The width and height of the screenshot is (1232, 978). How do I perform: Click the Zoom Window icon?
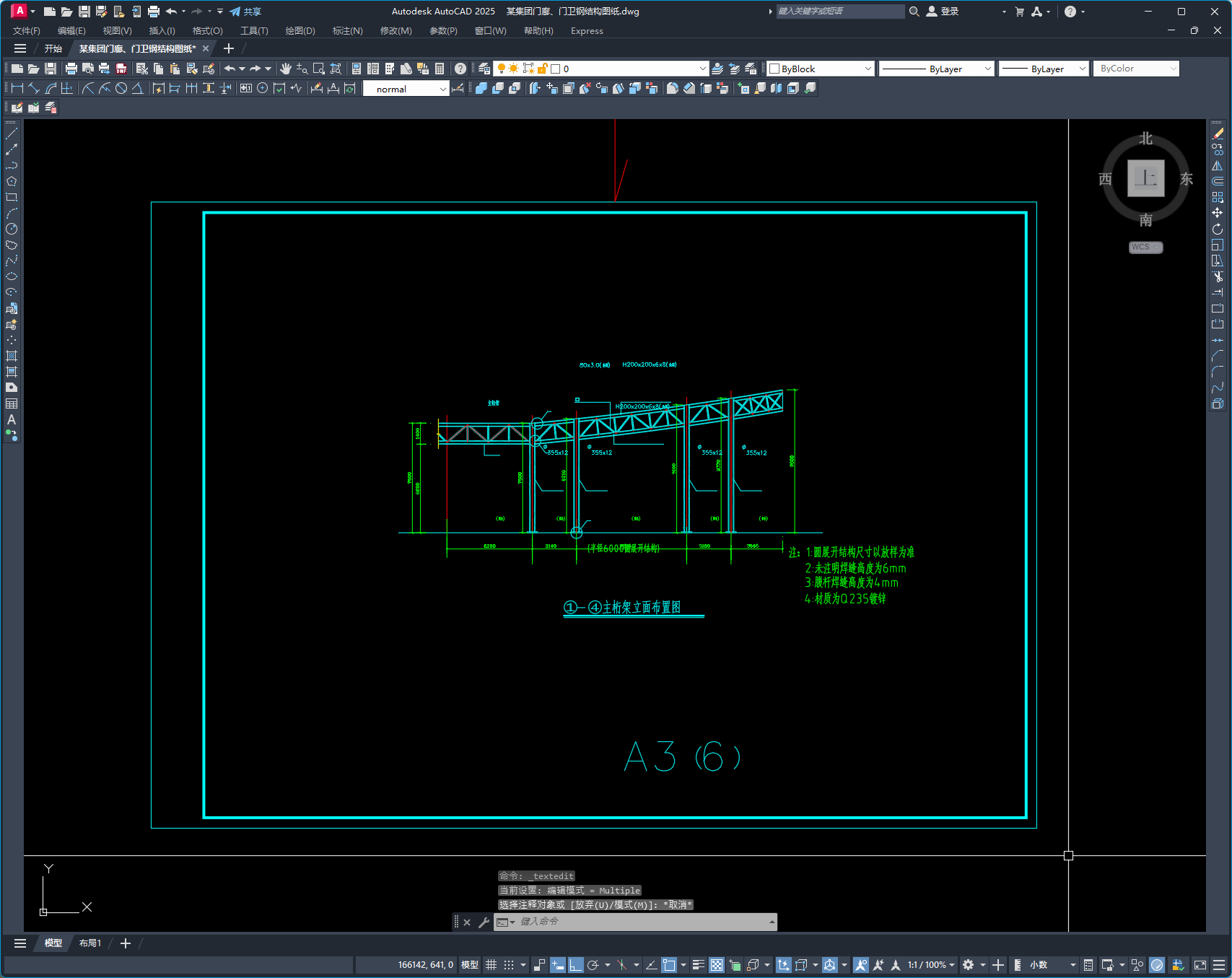coord(319,69)
